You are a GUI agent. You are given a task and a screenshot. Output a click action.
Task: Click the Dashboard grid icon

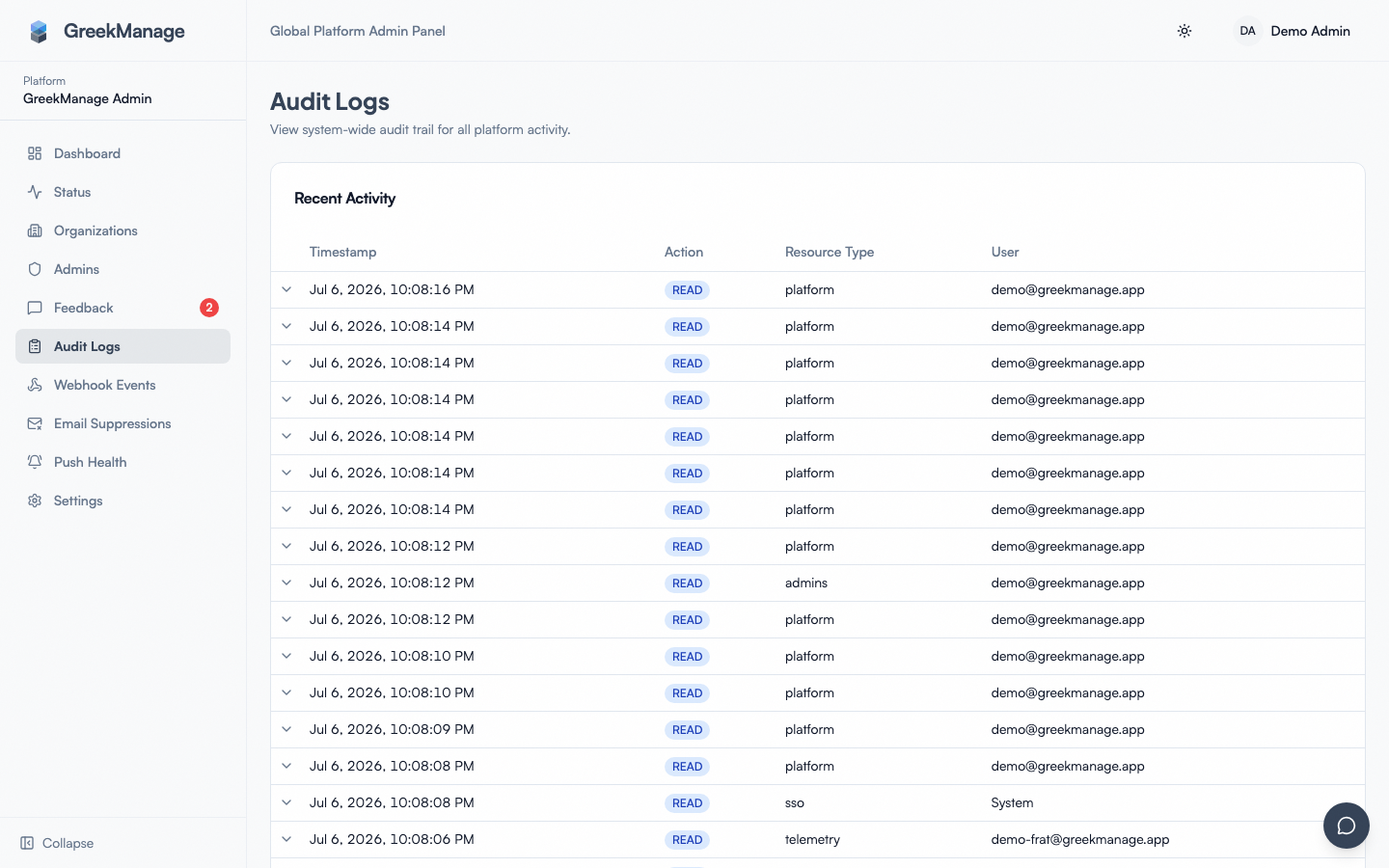[x=35, y=153]
